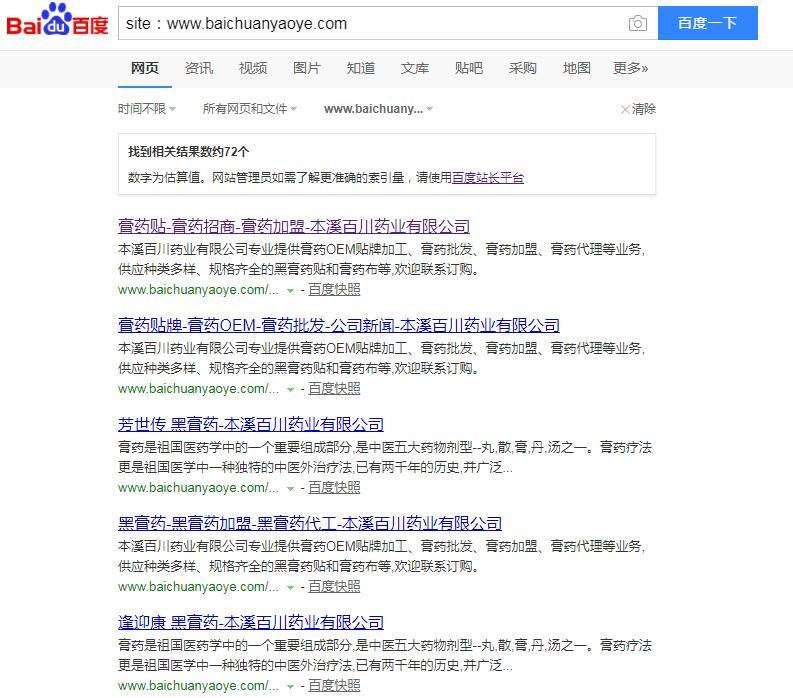Image resolution: width=793 pixels, height=698 pixels.
Task: Expand URL arrow under 黑膏药加盟 result
Action: click(x=290, y=588)
